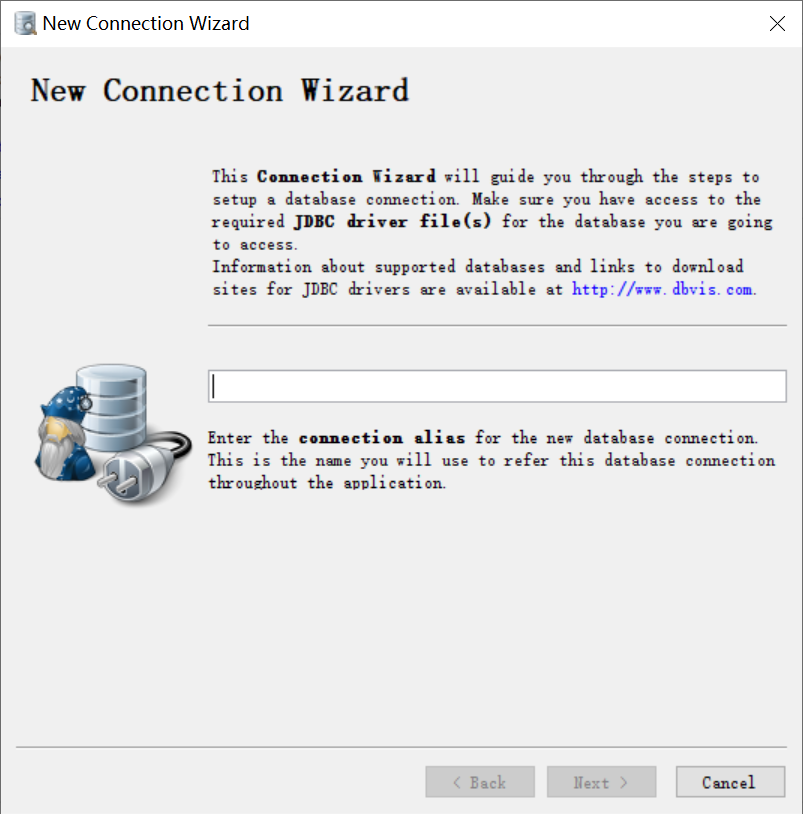This screenshot has height=814, width=803.
Task: Click the large New Connection Wizard heading
Action: (x=220, y=90)
